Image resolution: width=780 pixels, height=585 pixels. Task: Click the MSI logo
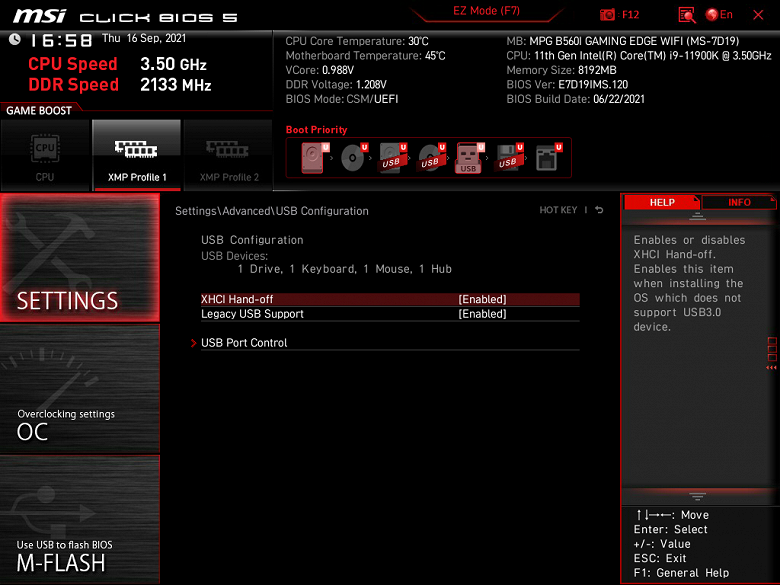pos(39,16)
